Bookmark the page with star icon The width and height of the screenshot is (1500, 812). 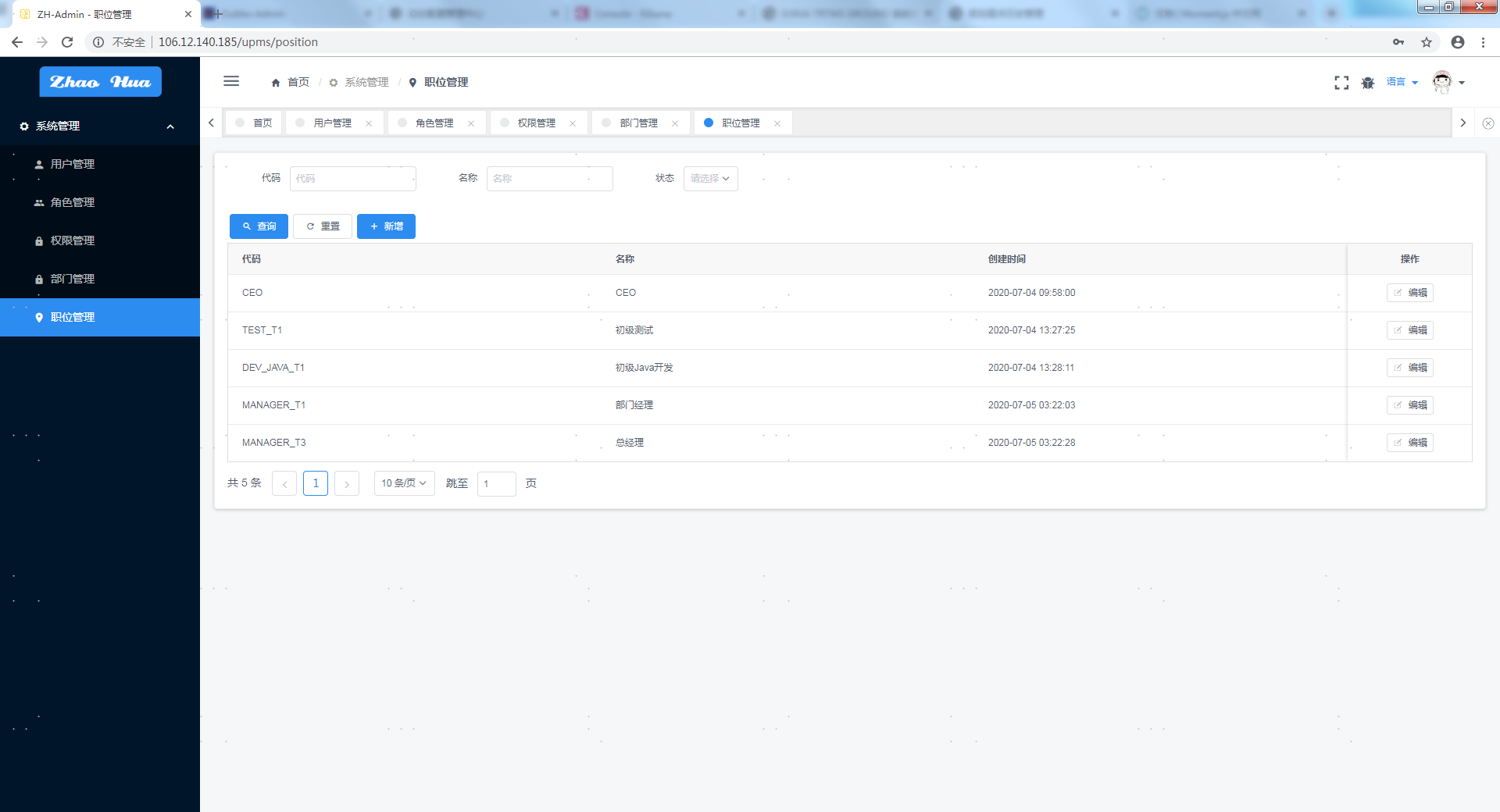pyautogui.click(x=1427, y=42)
